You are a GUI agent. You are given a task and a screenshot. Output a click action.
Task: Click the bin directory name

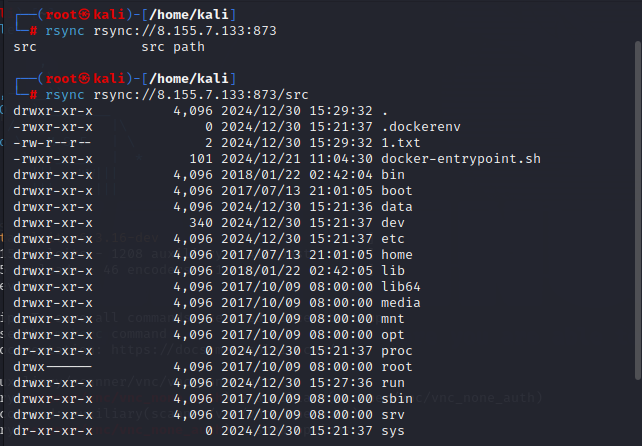tap(393, 175)
